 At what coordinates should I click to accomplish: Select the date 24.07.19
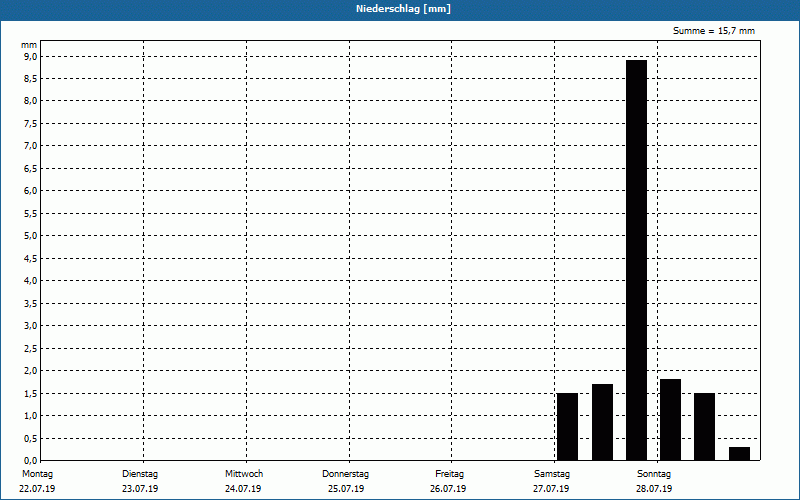(243, 489)
